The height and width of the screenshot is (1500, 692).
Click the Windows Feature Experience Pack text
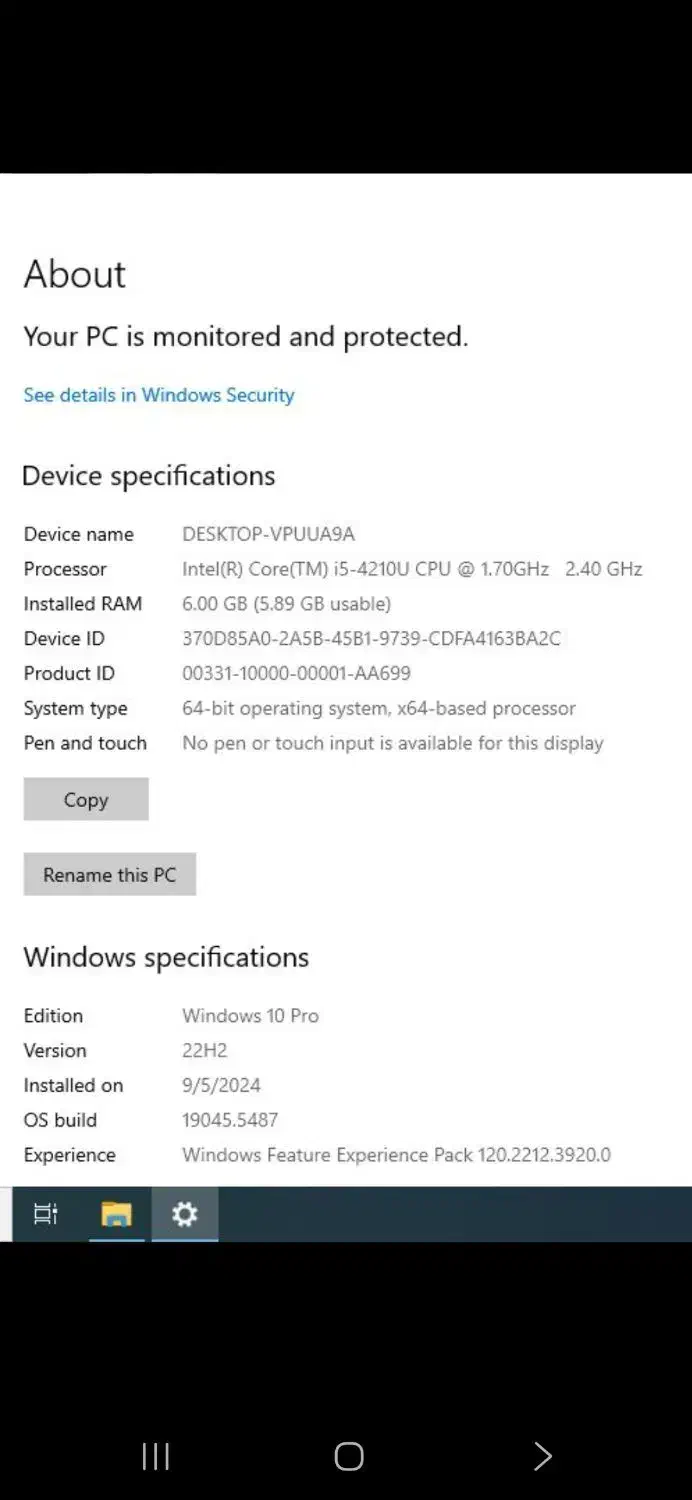point(396,1155)
